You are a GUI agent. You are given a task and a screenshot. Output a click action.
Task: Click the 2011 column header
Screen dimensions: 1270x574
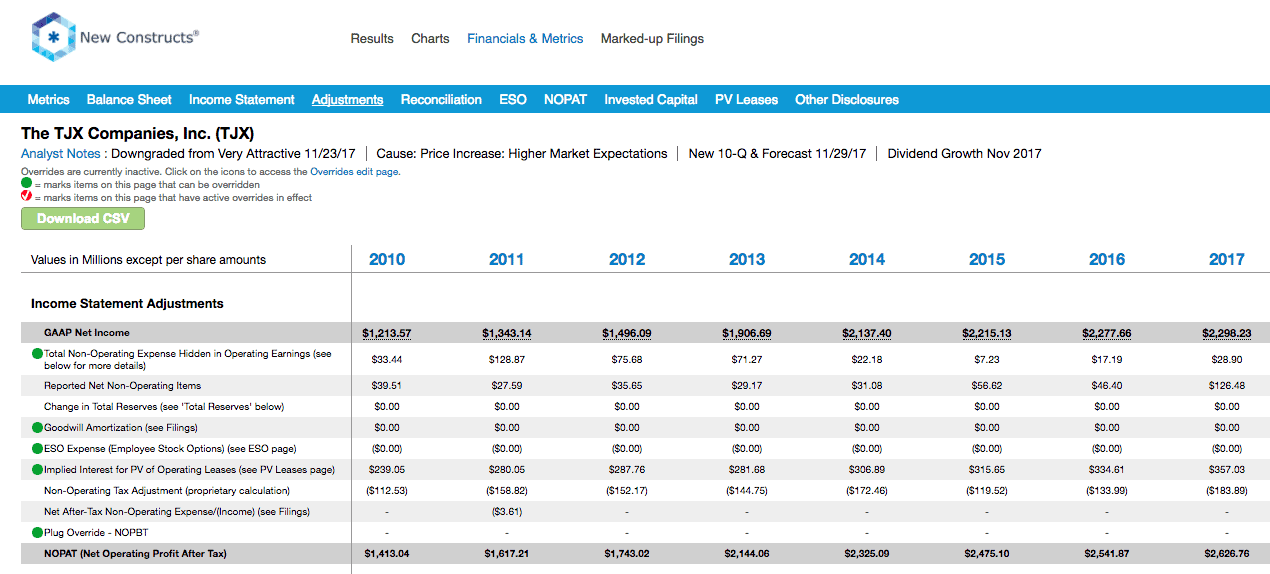(507, 259)
